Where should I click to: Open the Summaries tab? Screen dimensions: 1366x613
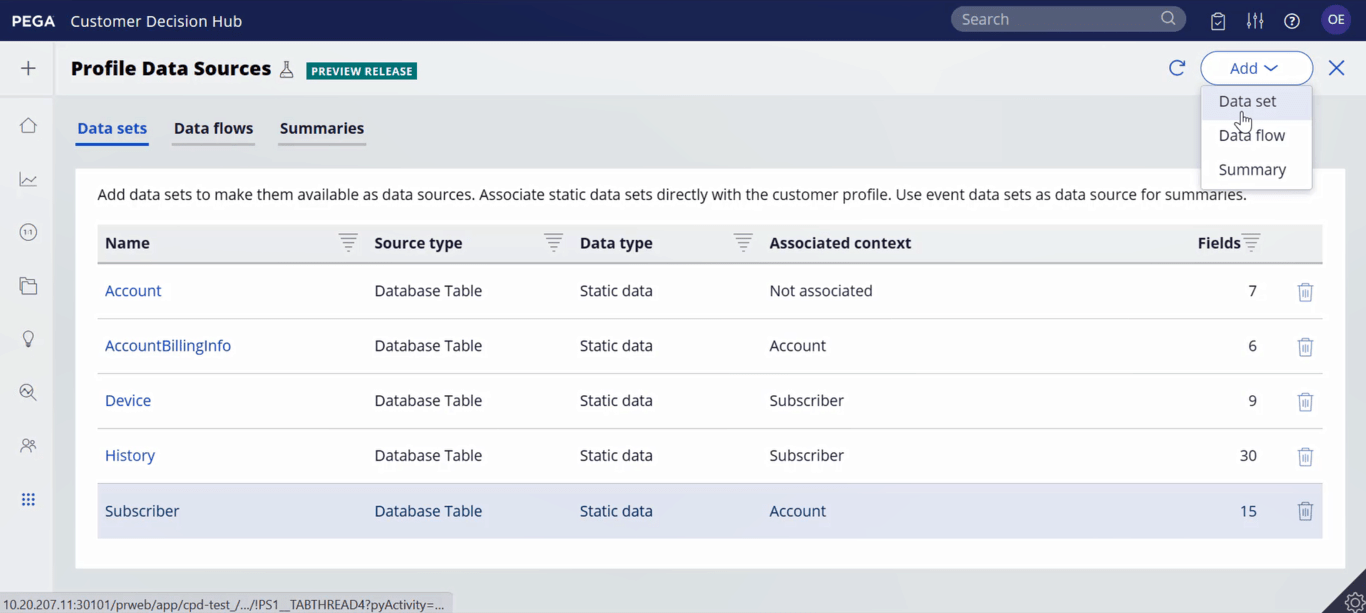tap(321, 128)
